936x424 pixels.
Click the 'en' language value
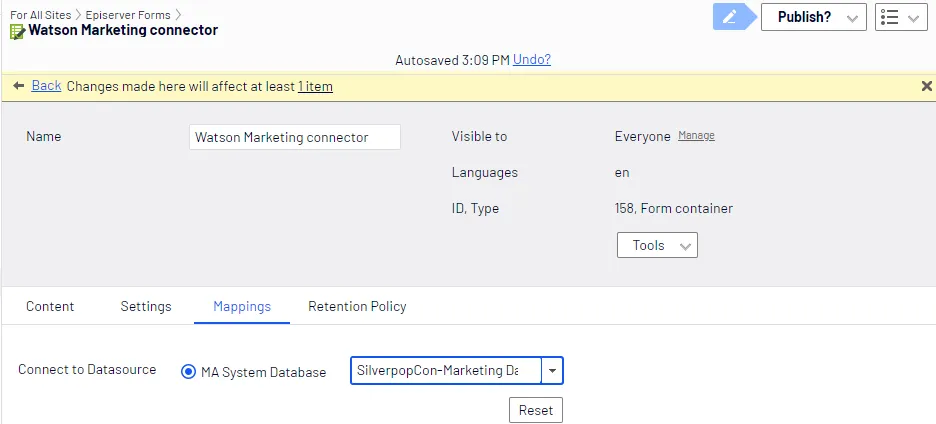(622, 173)
